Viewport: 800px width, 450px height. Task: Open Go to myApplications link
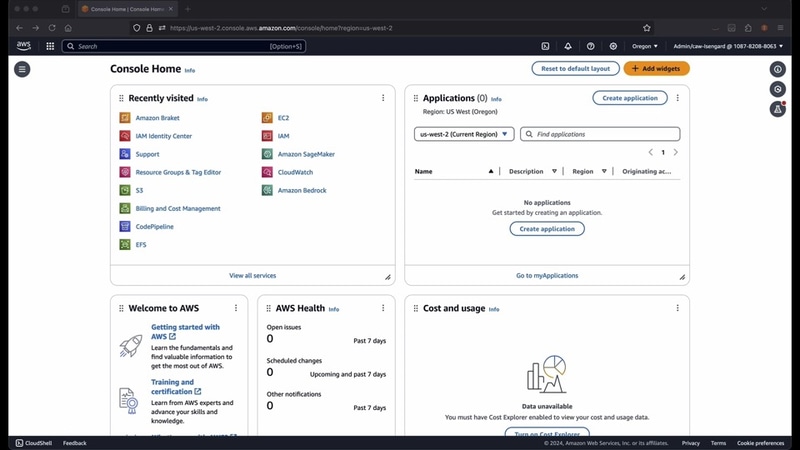pyautogui.click(x=547, y=276)
